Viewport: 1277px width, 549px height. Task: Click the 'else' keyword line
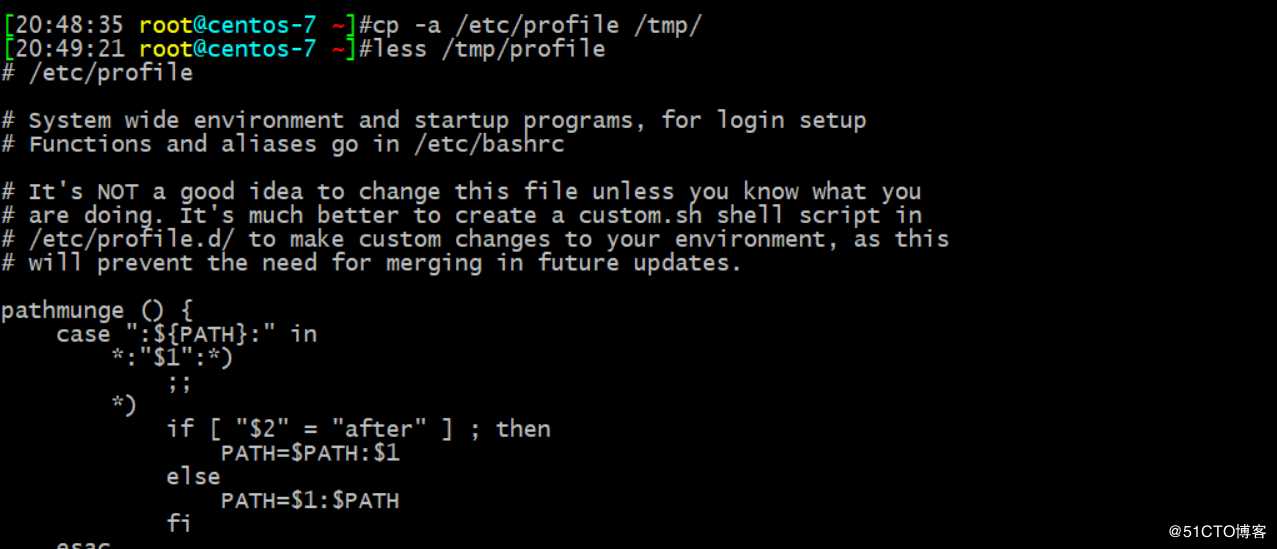coord(193,477)
